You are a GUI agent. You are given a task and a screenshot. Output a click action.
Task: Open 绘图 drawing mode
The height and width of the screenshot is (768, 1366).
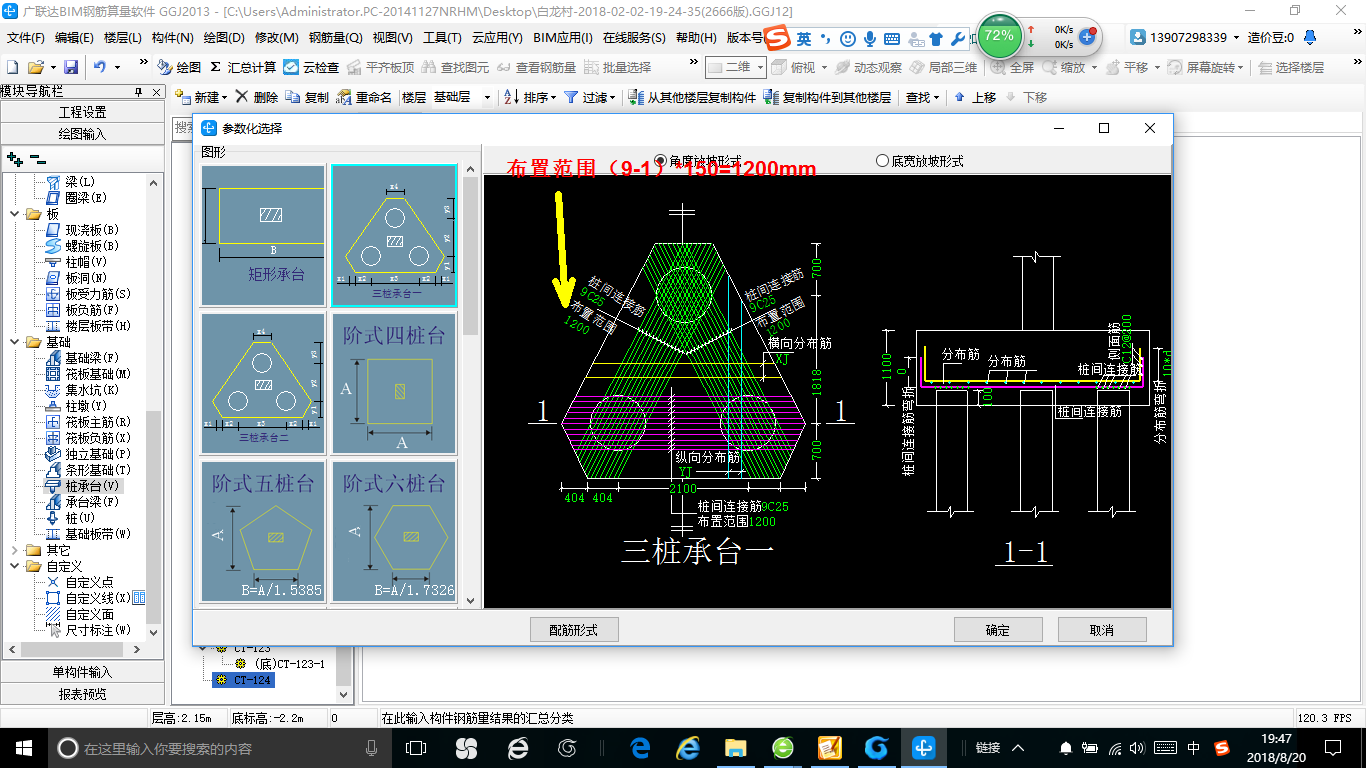tap(180, 67)
